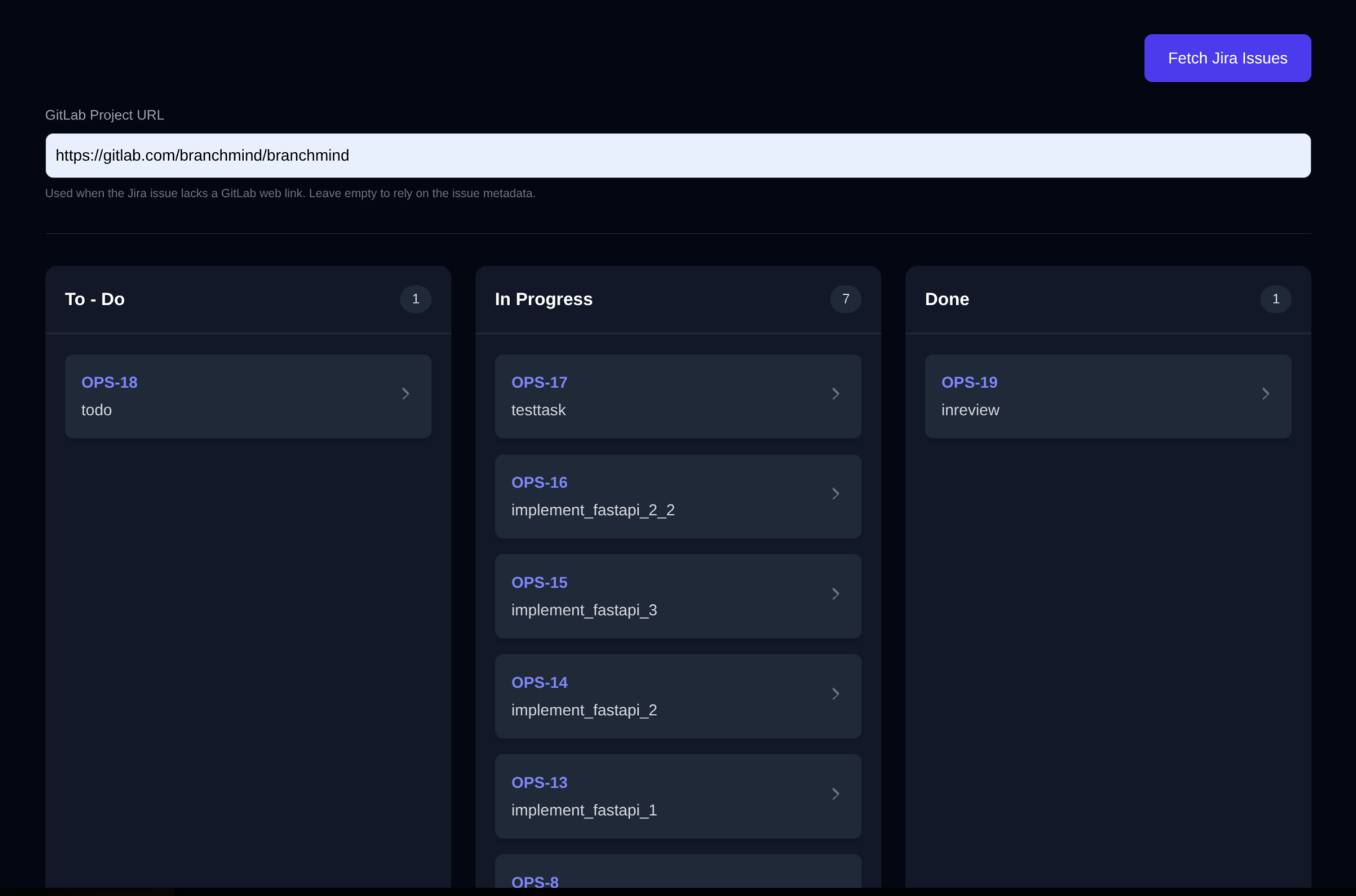
Task: Expand the OPS-16 card chevron arrow
Action: 835,494
